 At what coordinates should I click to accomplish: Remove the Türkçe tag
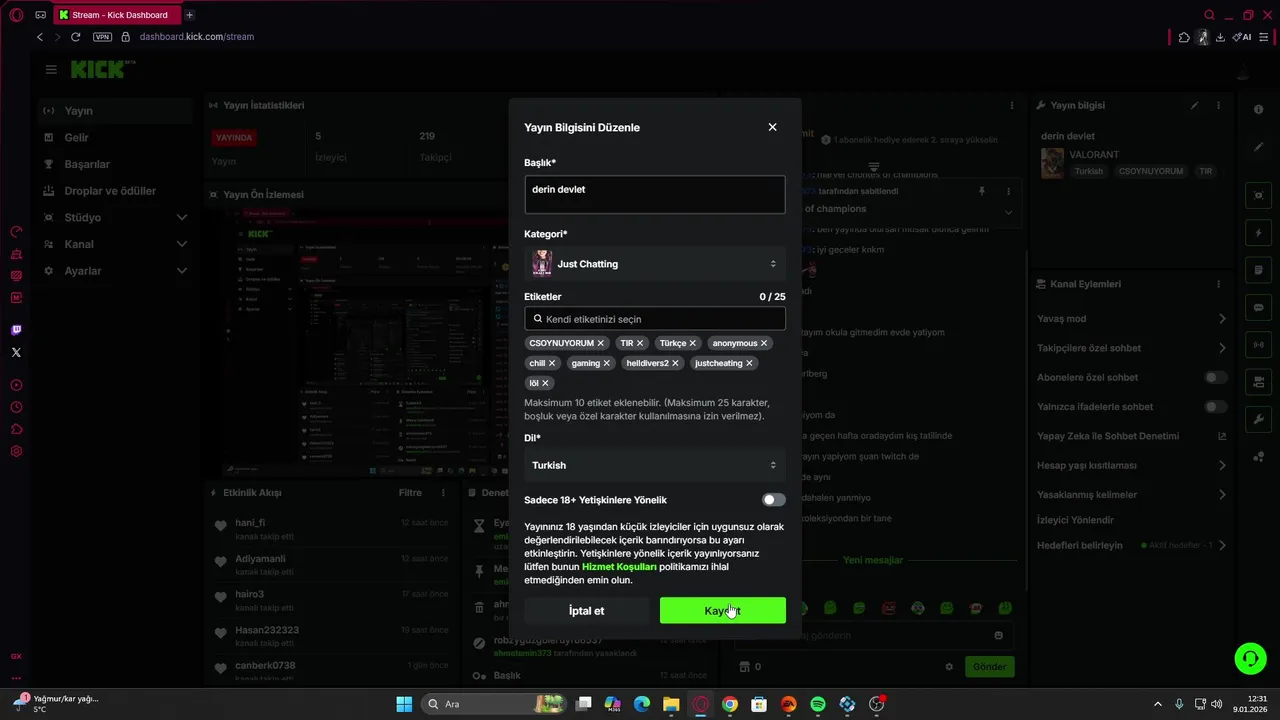click(692, 343)
